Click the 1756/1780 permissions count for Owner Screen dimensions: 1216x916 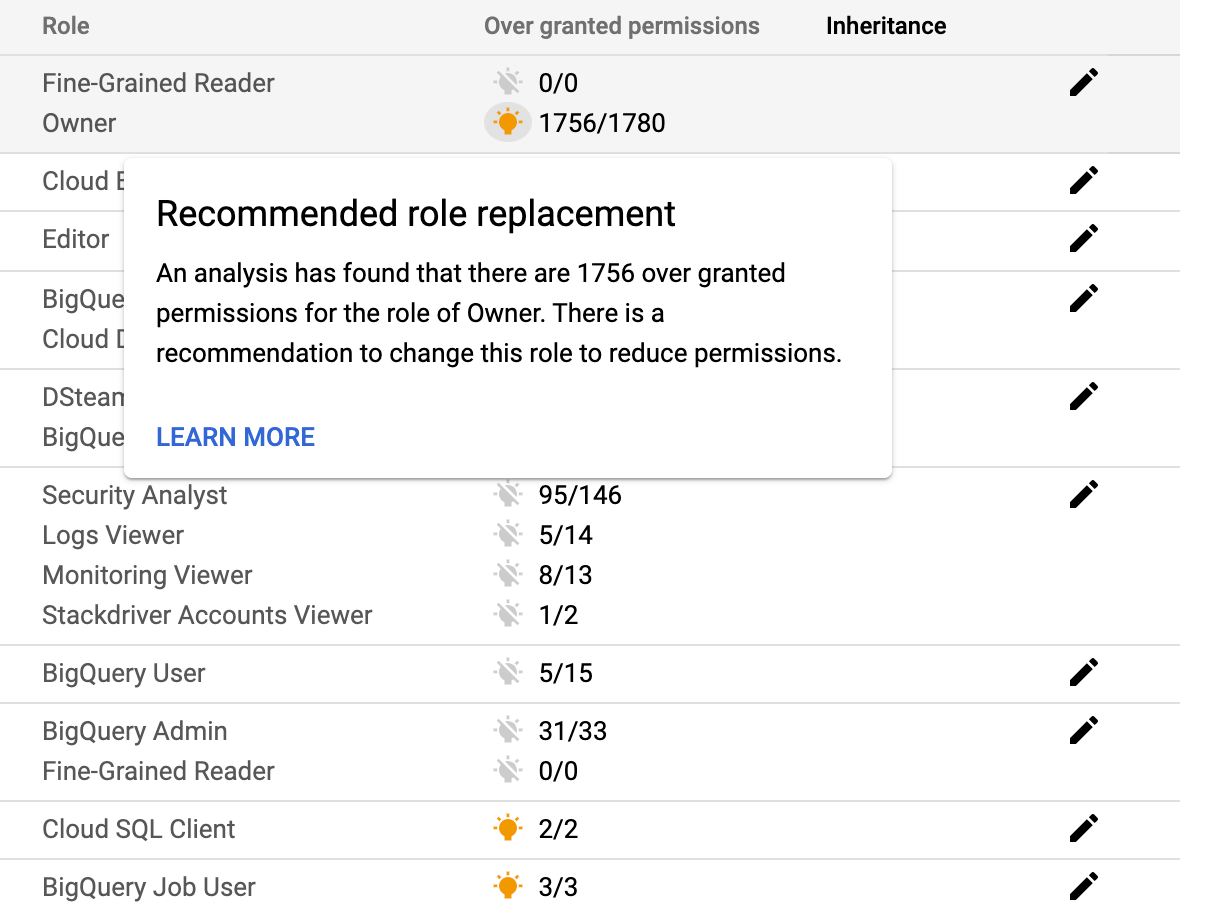click(x=602, y=123)
